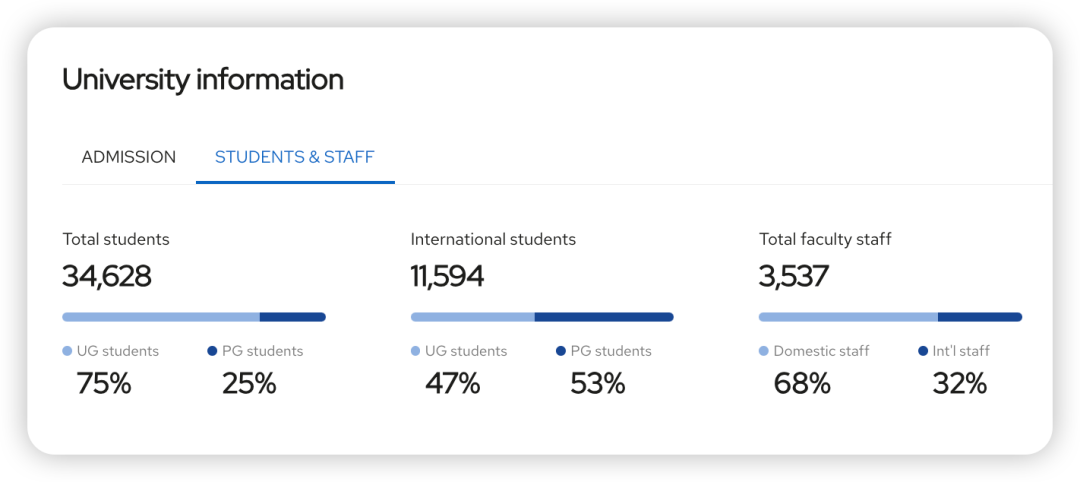This screenshot has width=1080, height=482.
Task: Click dark segment of International students bar
Action: click(x=603, y=317)
